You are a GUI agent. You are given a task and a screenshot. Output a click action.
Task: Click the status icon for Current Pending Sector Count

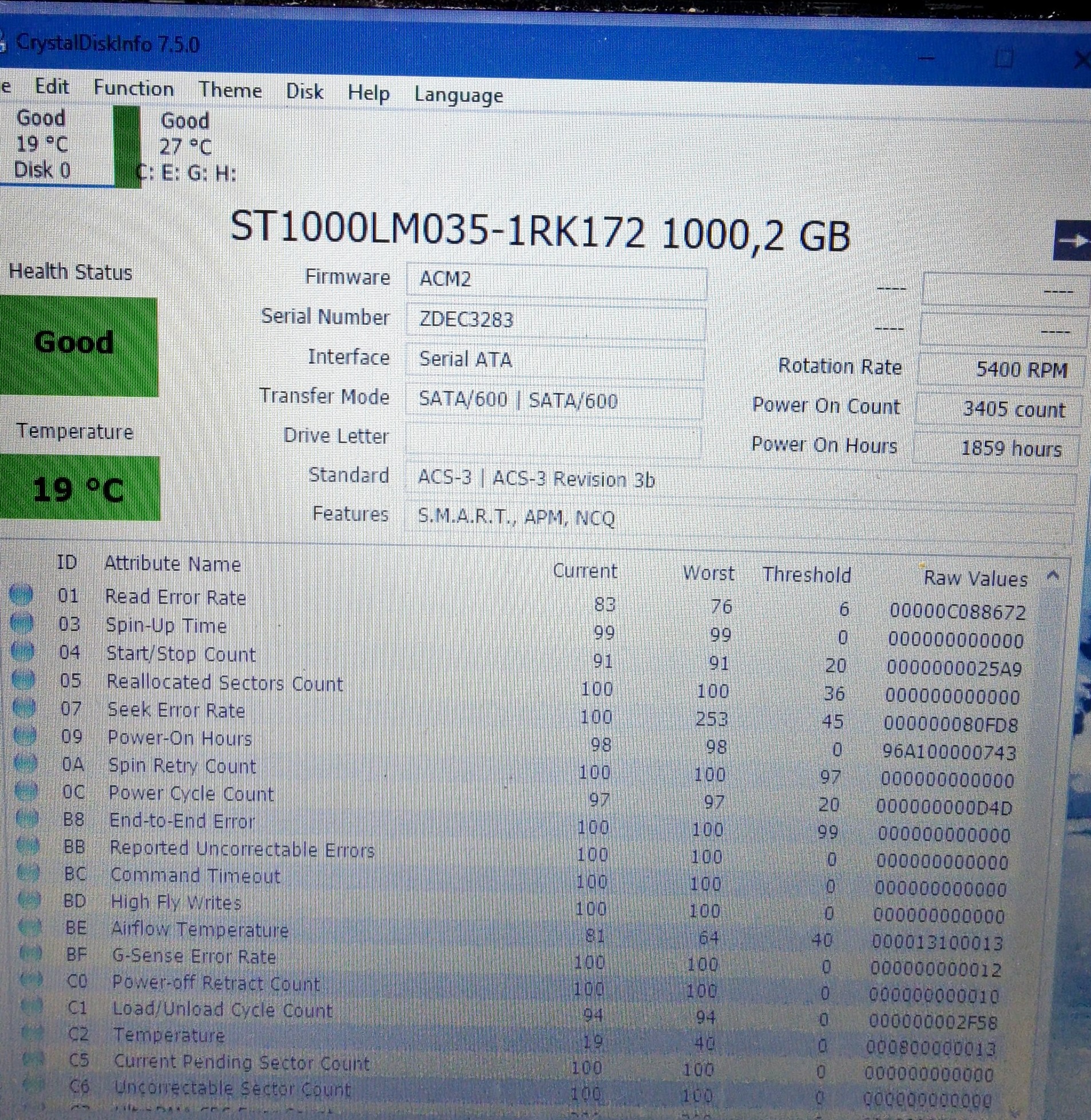click(x=33, y=1059)
